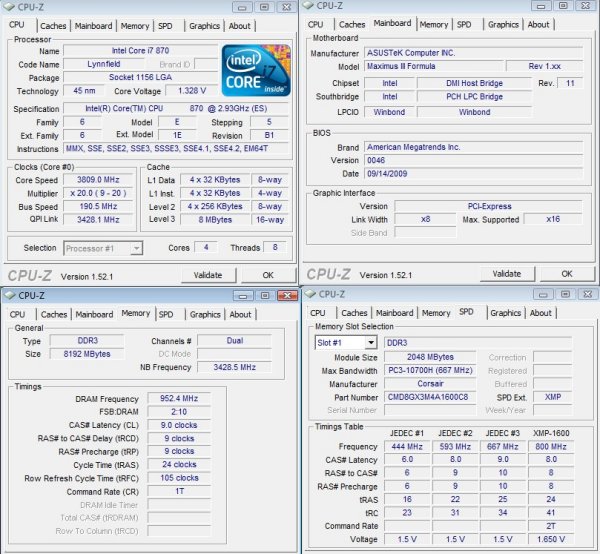Switch to SPD tab in the CPU window

click(165, 26)
